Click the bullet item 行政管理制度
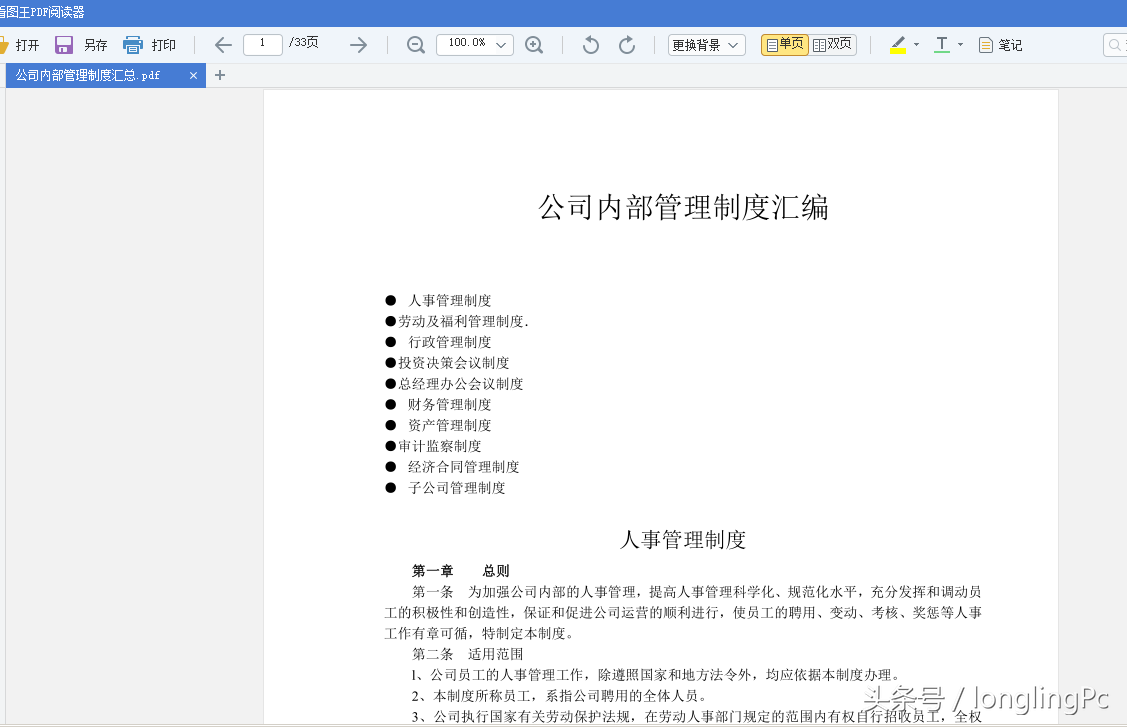The height and width of the screenshot is (727, 1127). [x=450, y=342]
